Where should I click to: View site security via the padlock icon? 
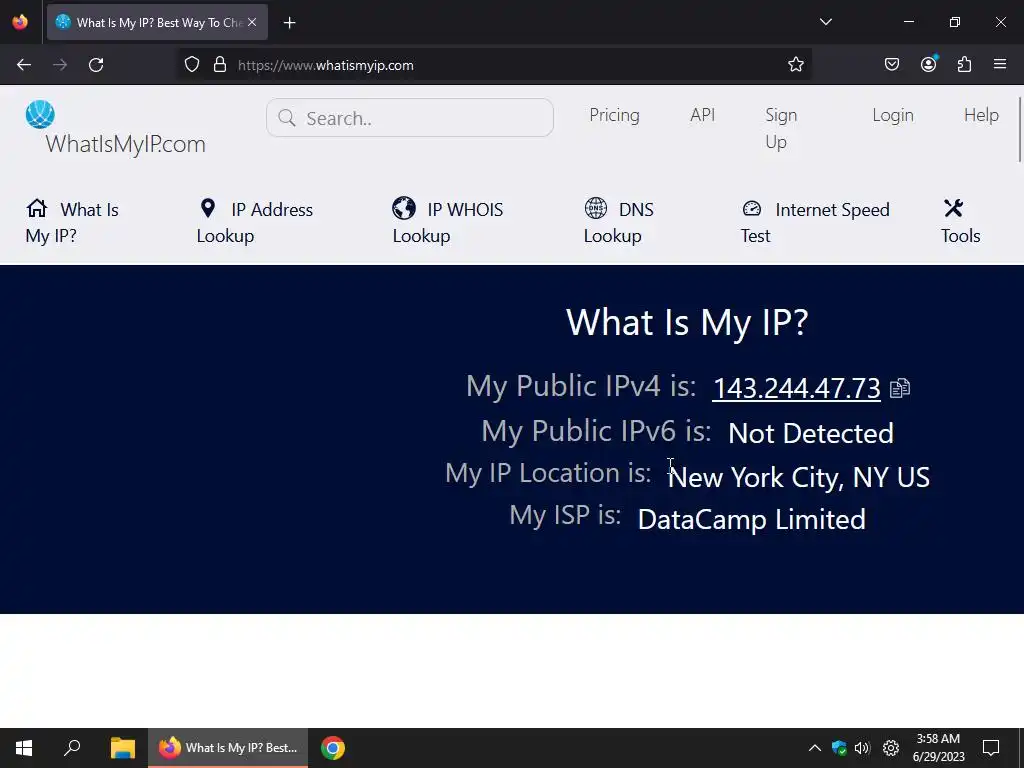point(220,65)
